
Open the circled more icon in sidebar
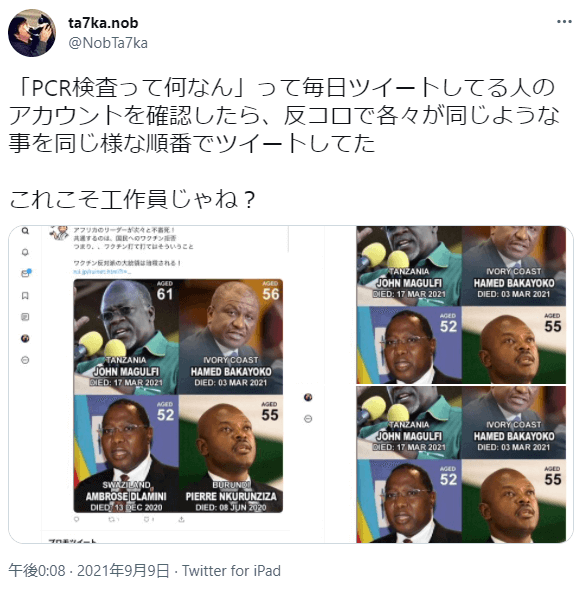25,360
